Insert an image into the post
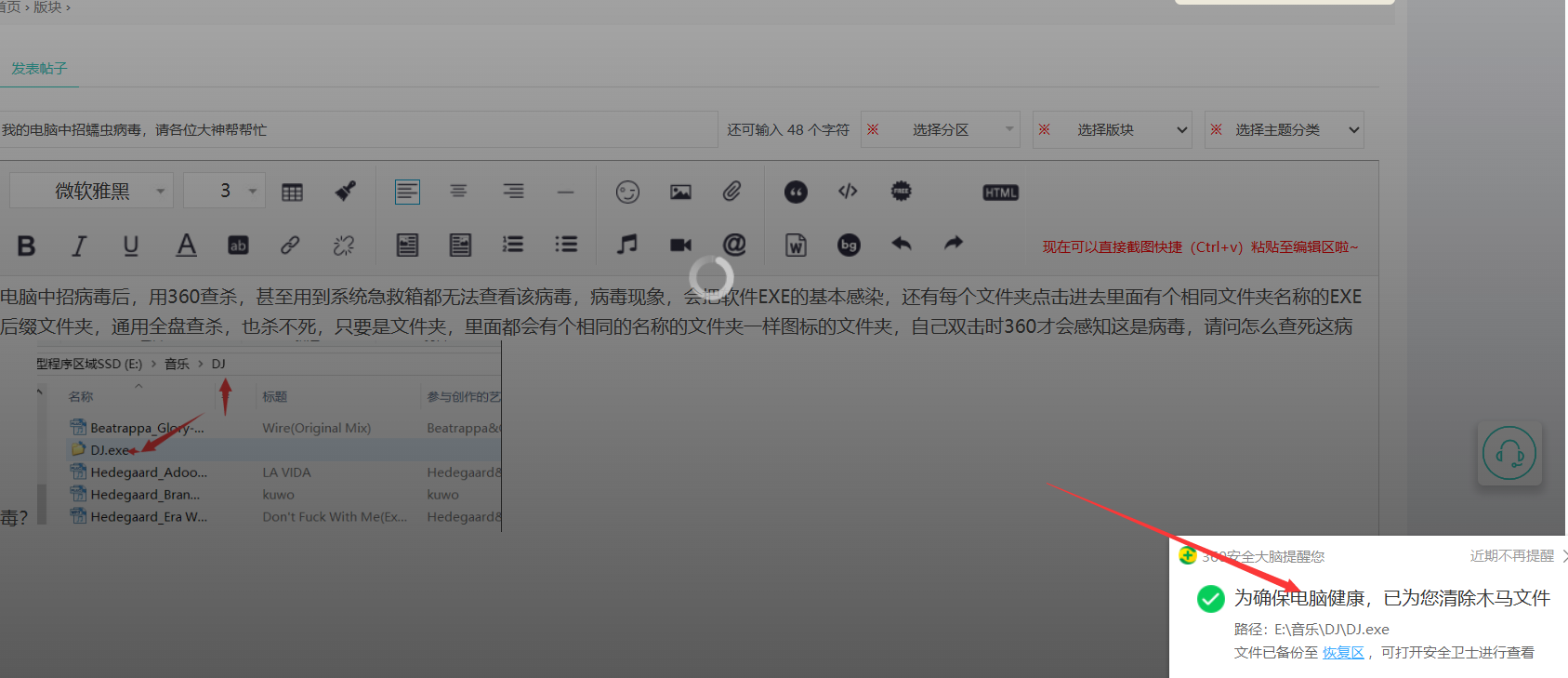The height and width of the screenshot is (678, 1568). point(680,193)
